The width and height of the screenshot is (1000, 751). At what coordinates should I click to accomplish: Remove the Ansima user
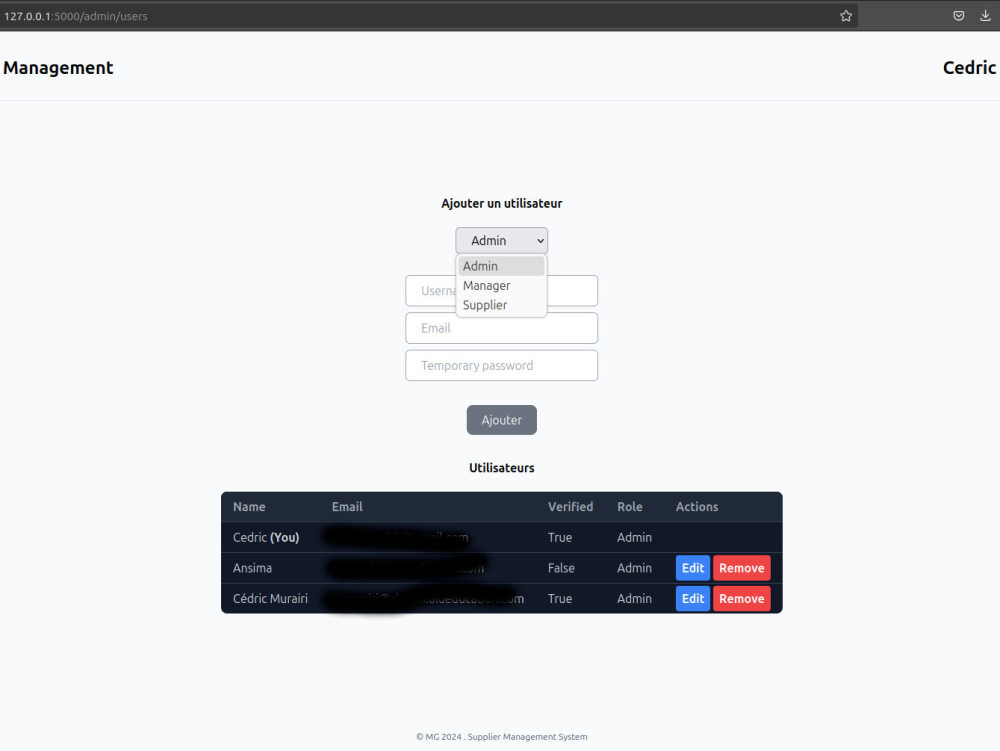[742, 568]
